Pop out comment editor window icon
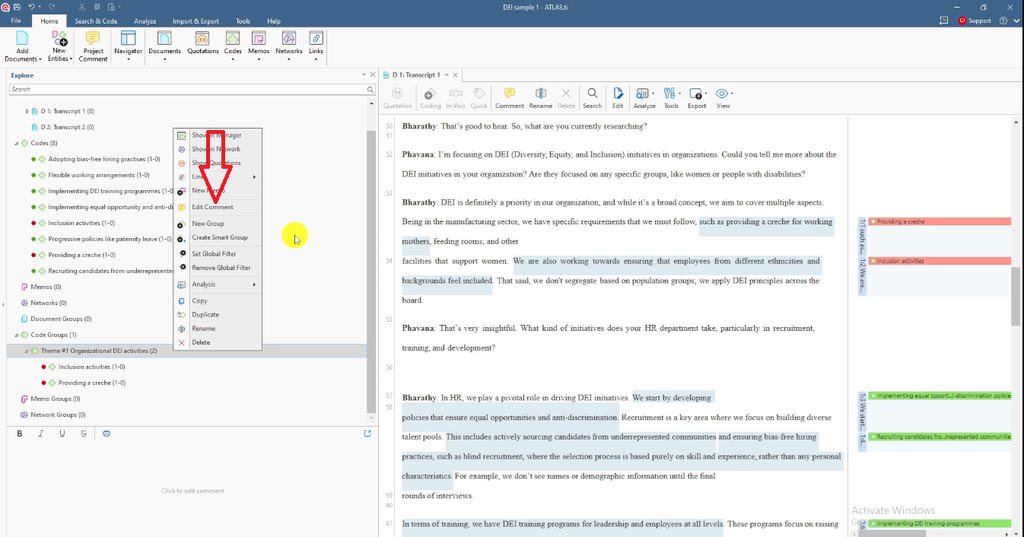The height and width of the screenshot is (537, 1024). point(367,433)
